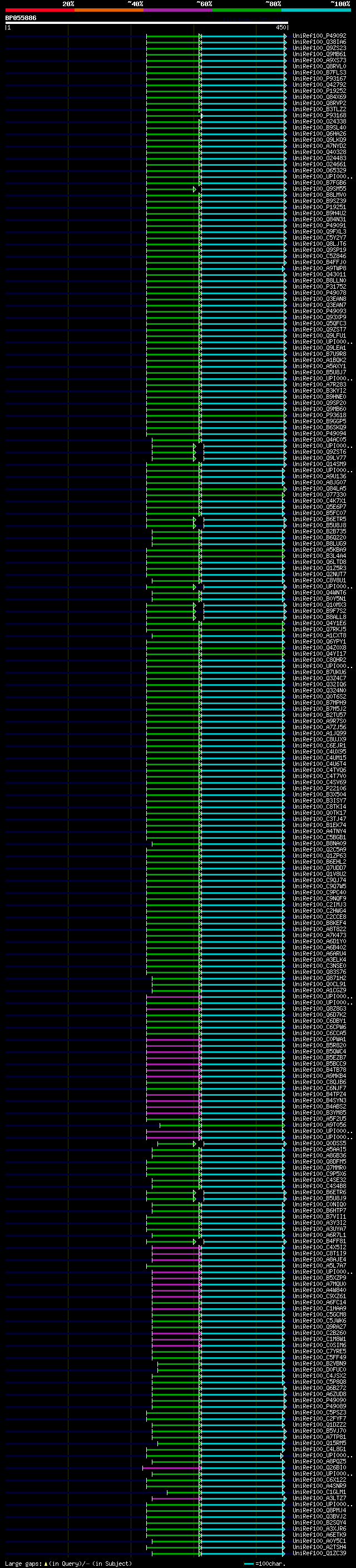Open hit UniRef100_P49092
This screenshot has height=1568, width=356.
pyautogui.click(x=319, y=36)
